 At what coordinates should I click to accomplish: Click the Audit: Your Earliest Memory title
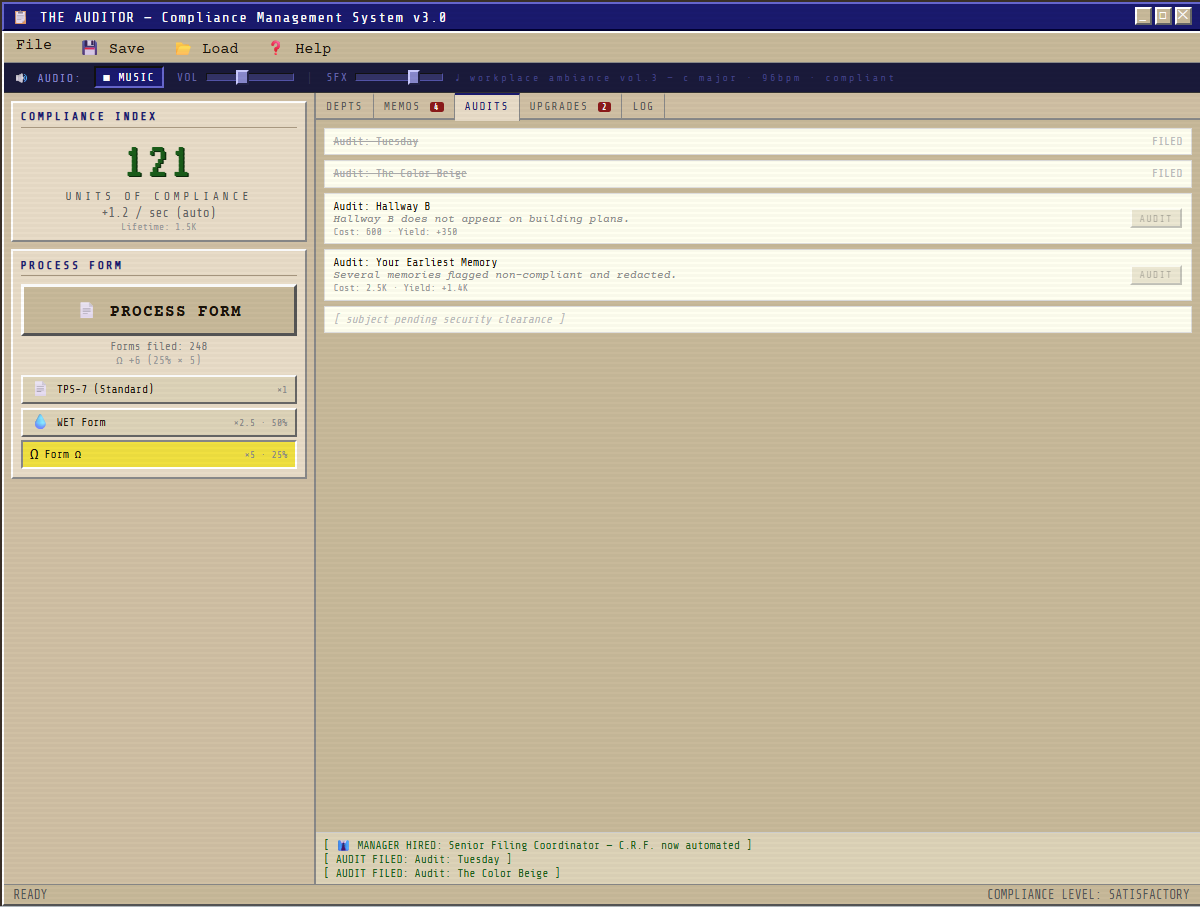pos(415,263)
